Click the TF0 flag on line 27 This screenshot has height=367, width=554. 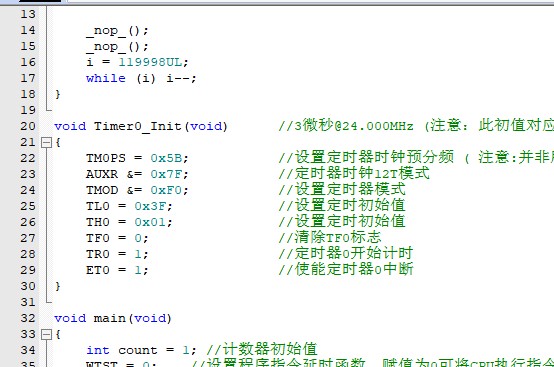(98, 238)
